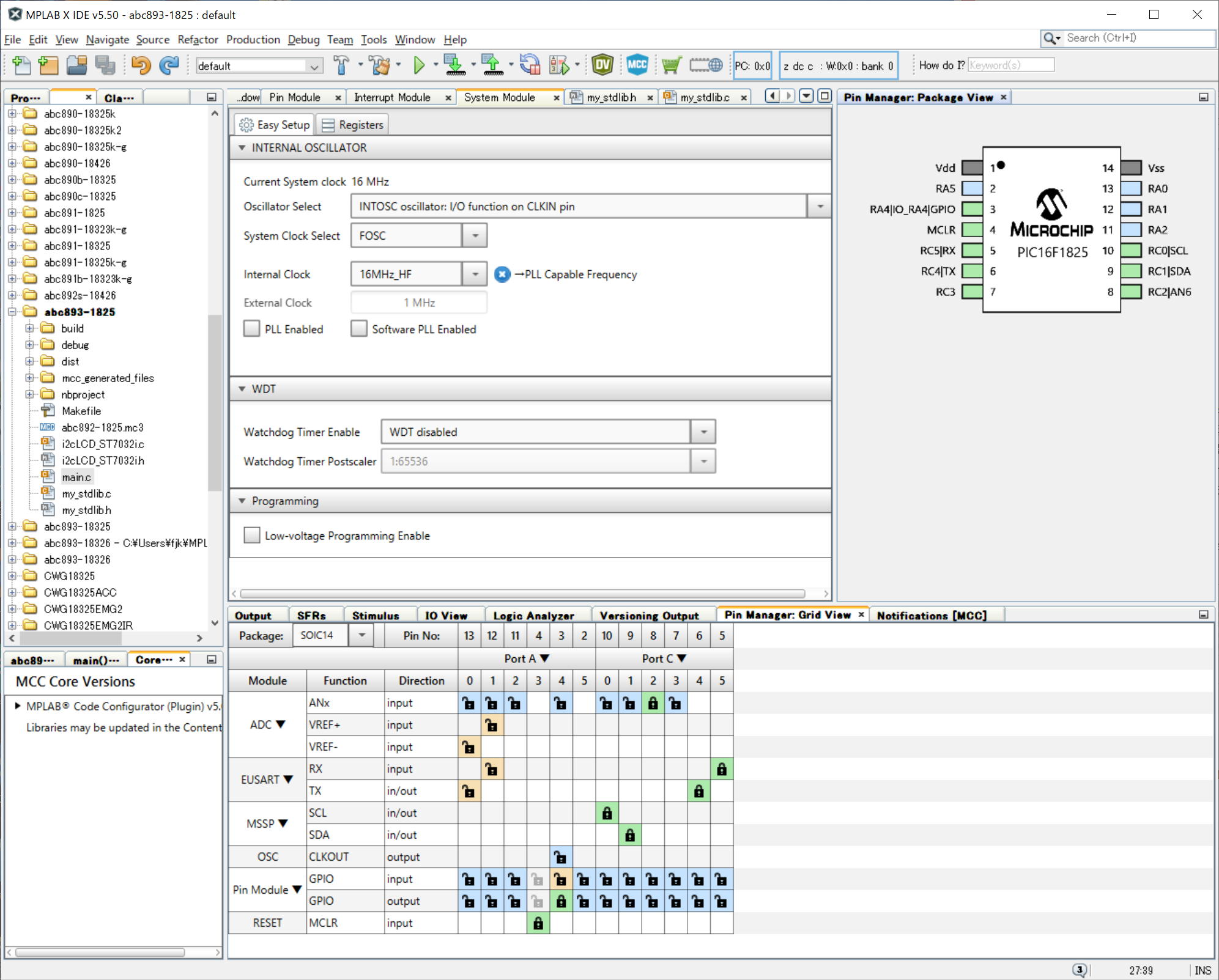Click the Undo arrow icon

141,65
